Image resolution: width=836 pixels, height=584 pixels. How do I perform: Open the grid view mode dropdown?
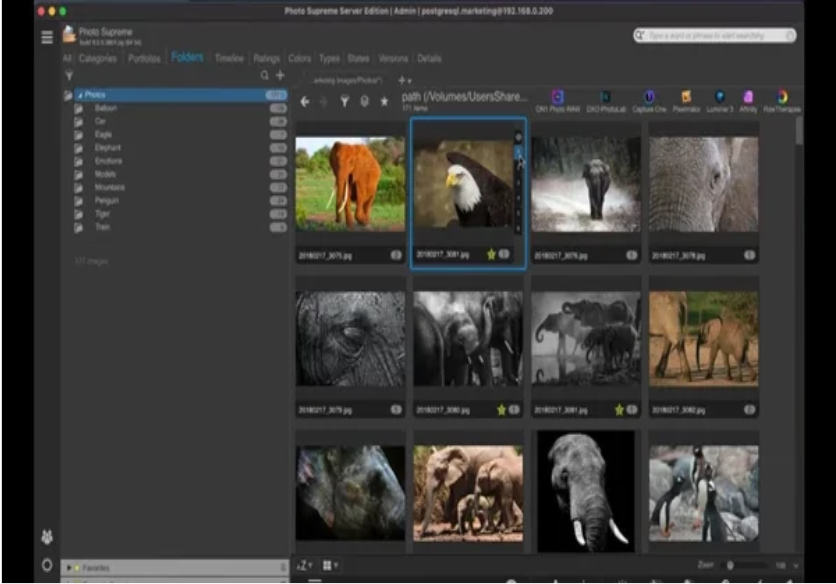pyautogui.click(x=331, y=565)
